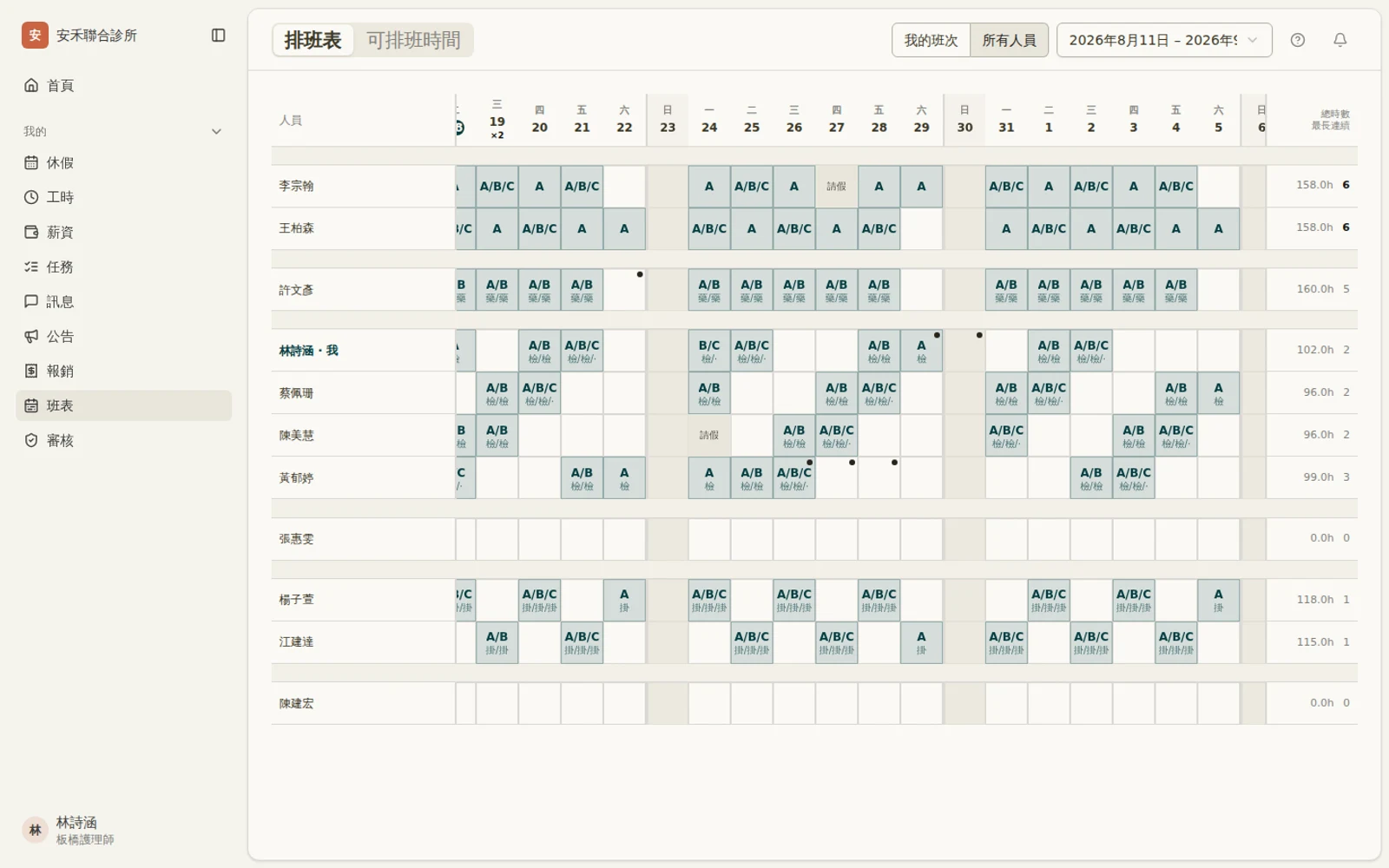Open 公告 announcements megaphone in the sidebar
Screen dimensions: 1389x868
pyautogui.click(x=124, y=337)
